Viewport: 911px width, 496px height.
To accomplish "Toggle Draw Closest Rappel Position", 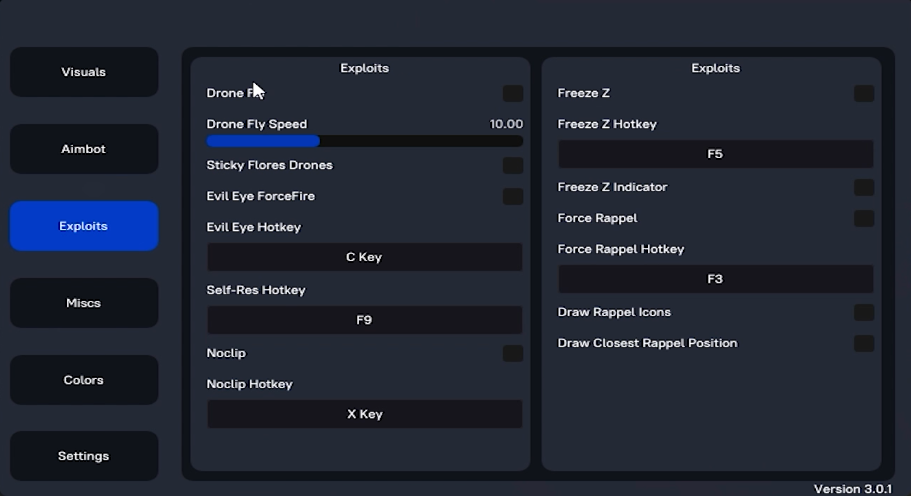I will pyautogui.click(x=864, y=343).
